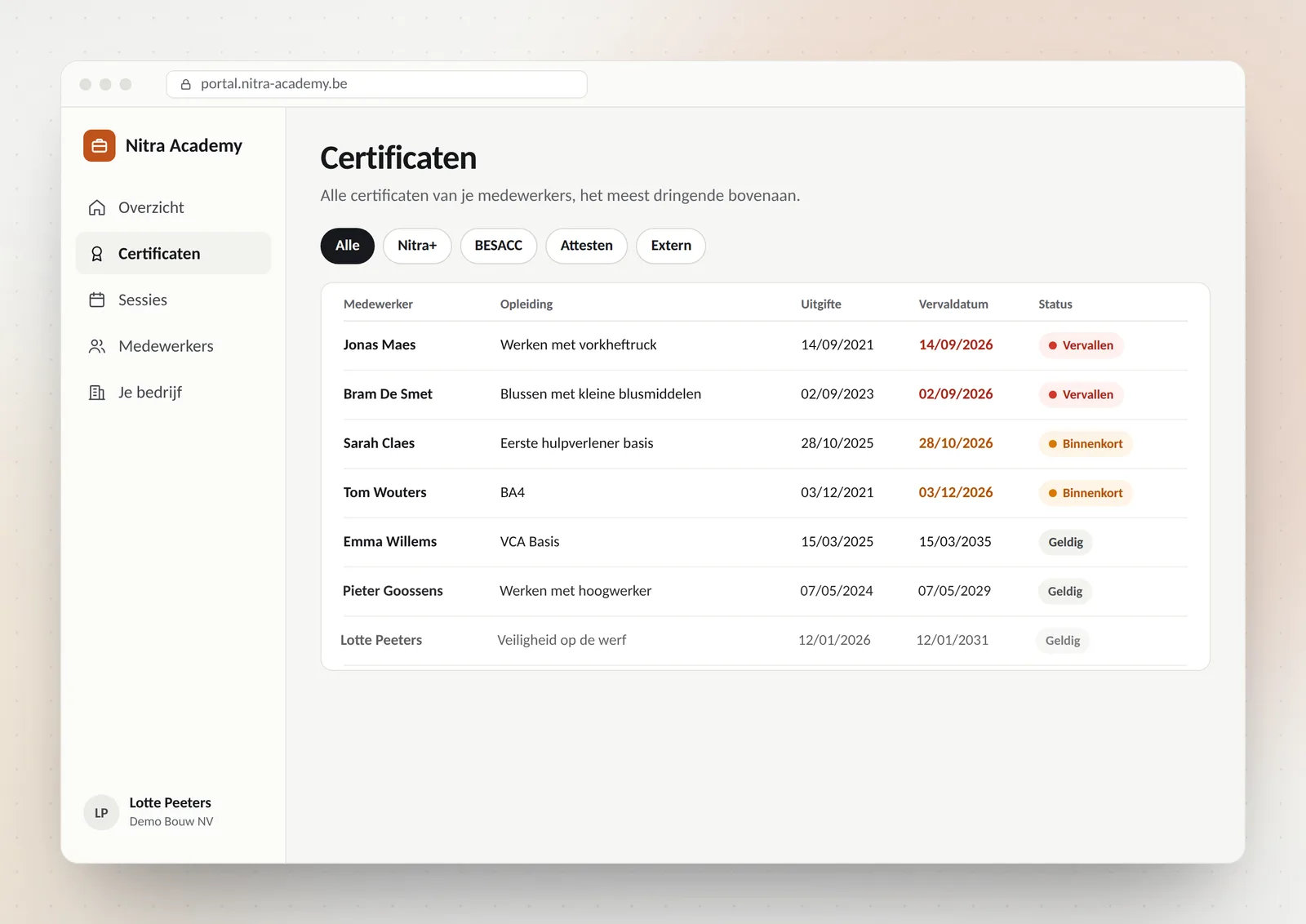Click the expiry date 14/09/2026
The image size is (1306, 924).
point(956,344)
